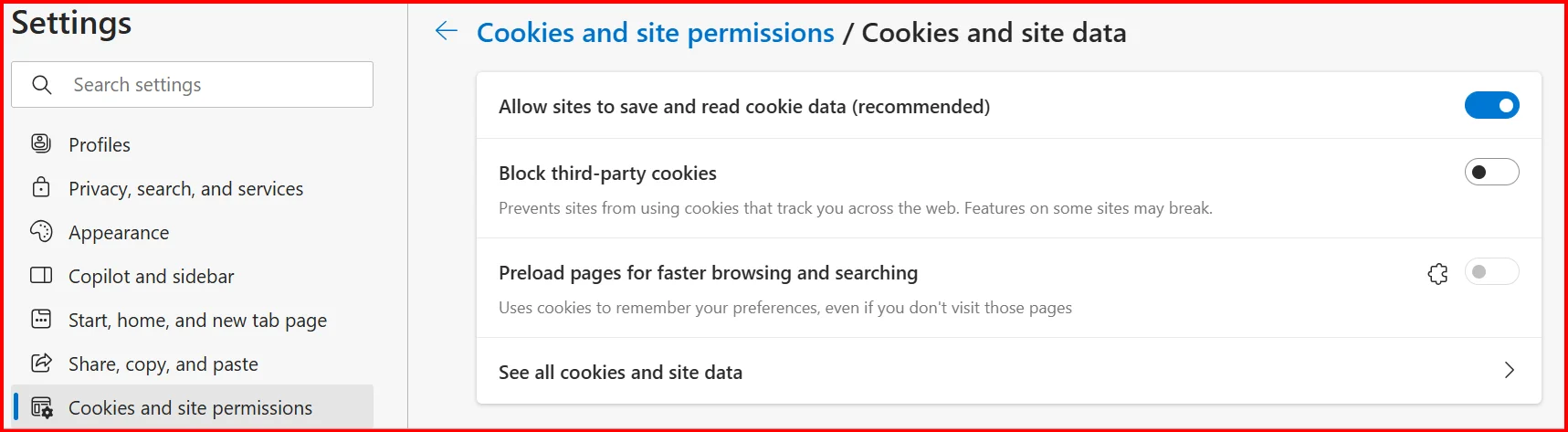Click the Share, copy, paste icon
1568x432 pixels.
[x=41, y=363]
